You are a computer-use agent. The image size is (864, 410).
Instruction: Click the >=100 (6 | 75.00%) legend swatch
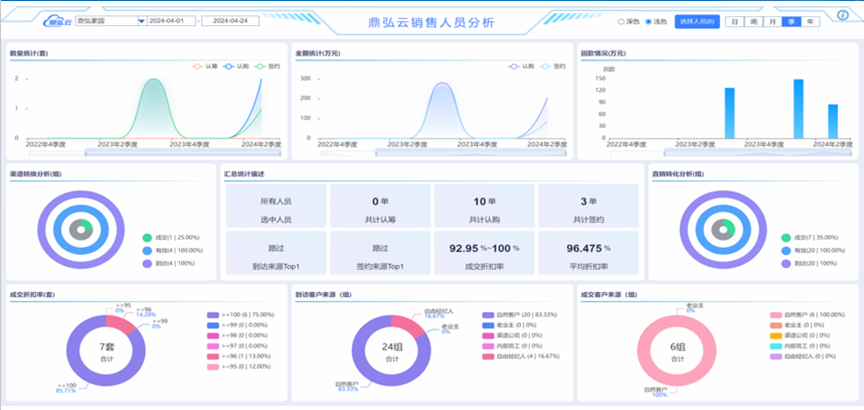(x=213, y=315)
